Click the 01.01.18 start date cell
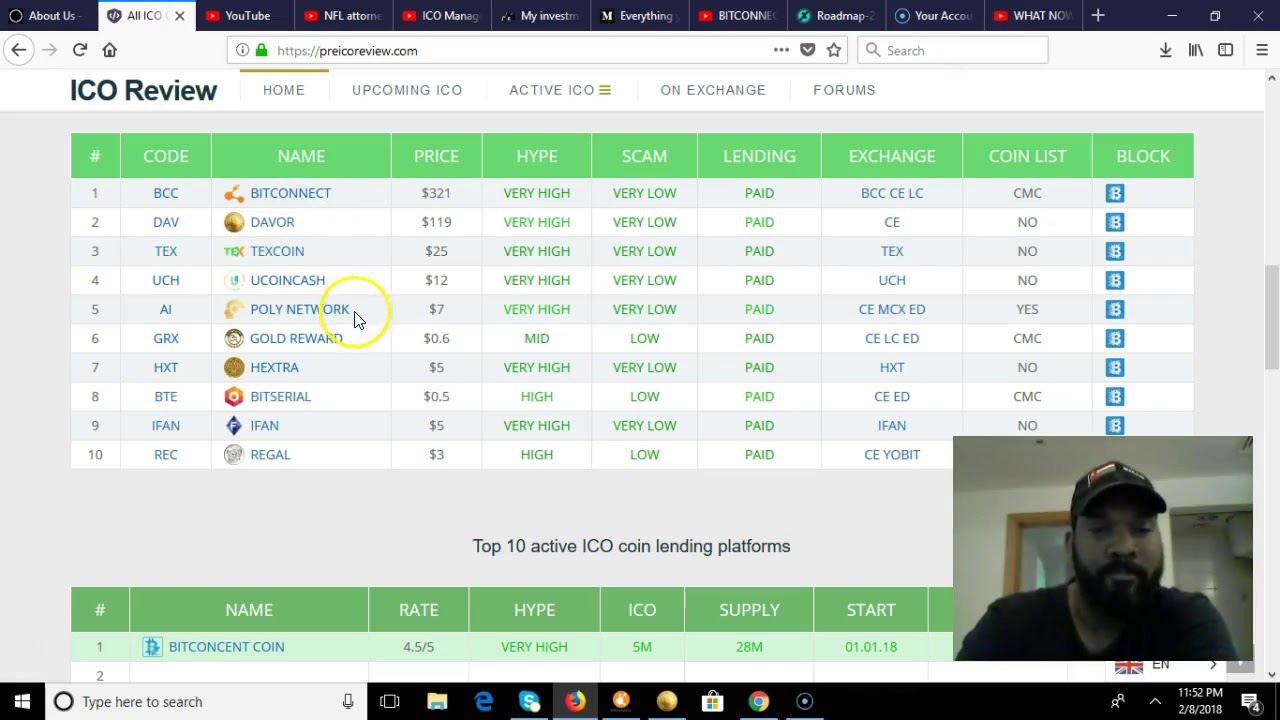1280x720 pixels. [871, 647]
